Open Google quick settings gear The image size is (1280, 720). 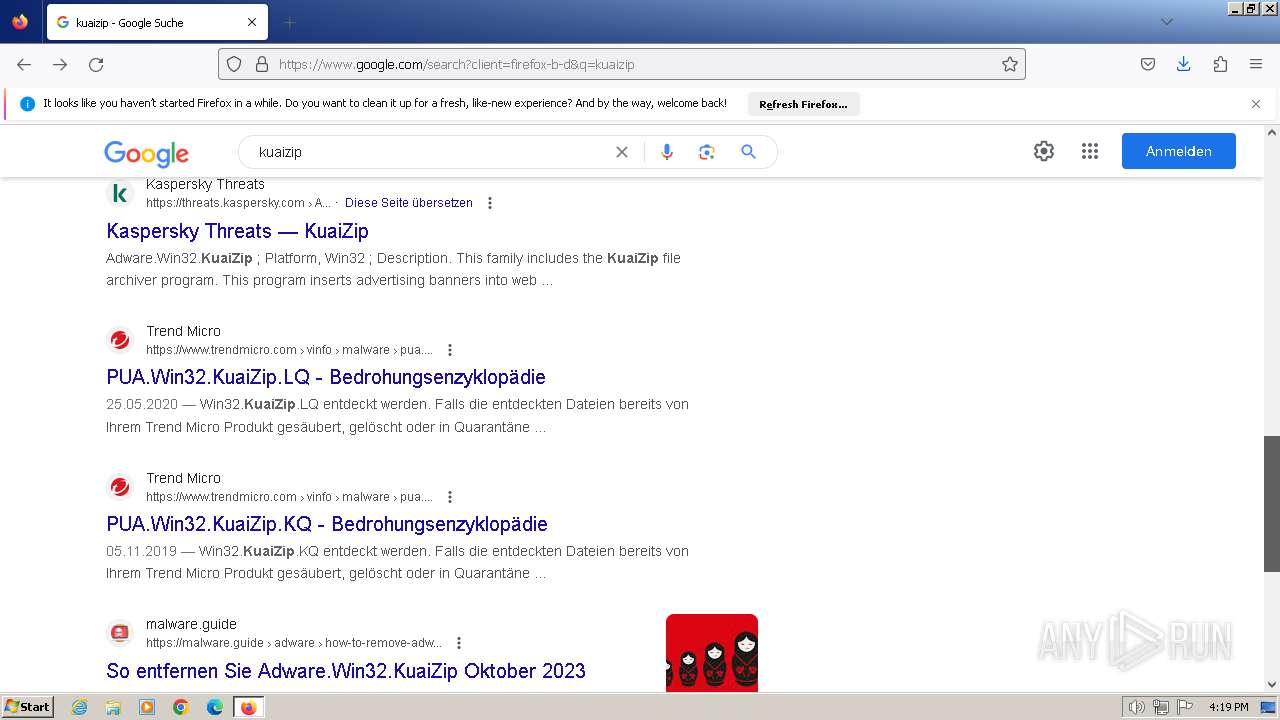[x=1044, y=151]
